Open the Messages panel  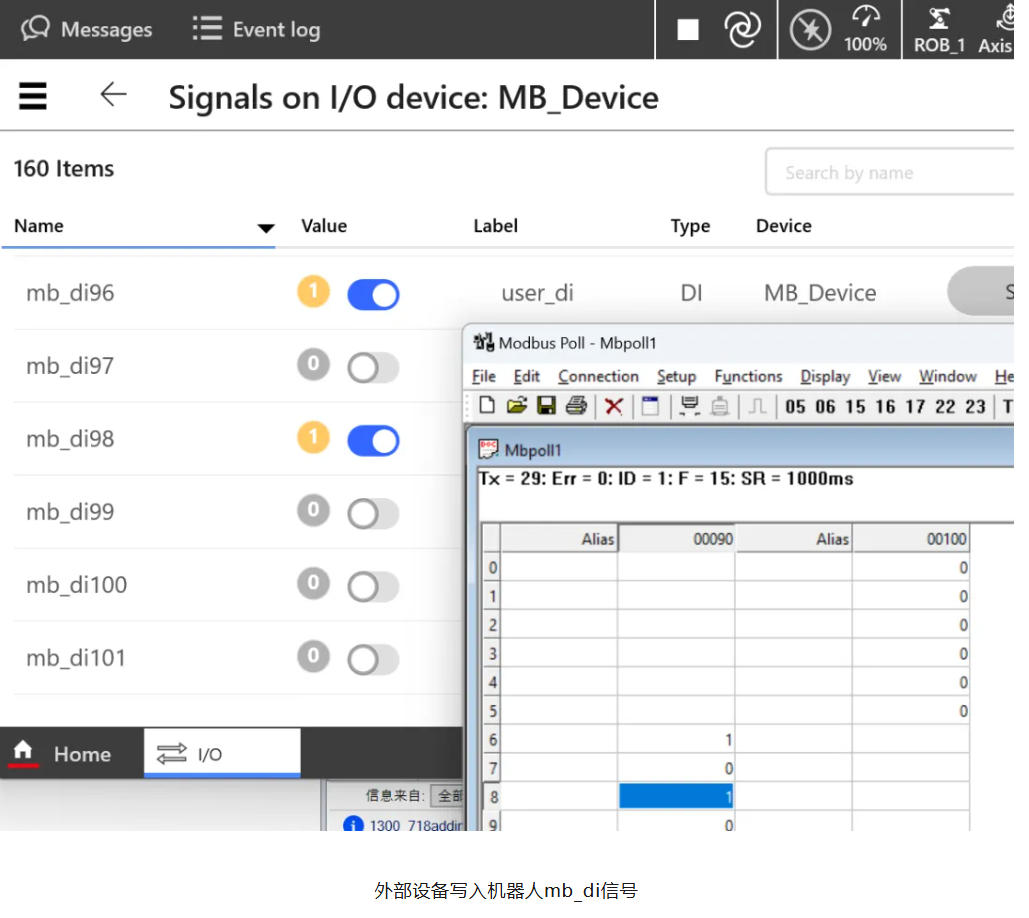[x=87, y=29]
